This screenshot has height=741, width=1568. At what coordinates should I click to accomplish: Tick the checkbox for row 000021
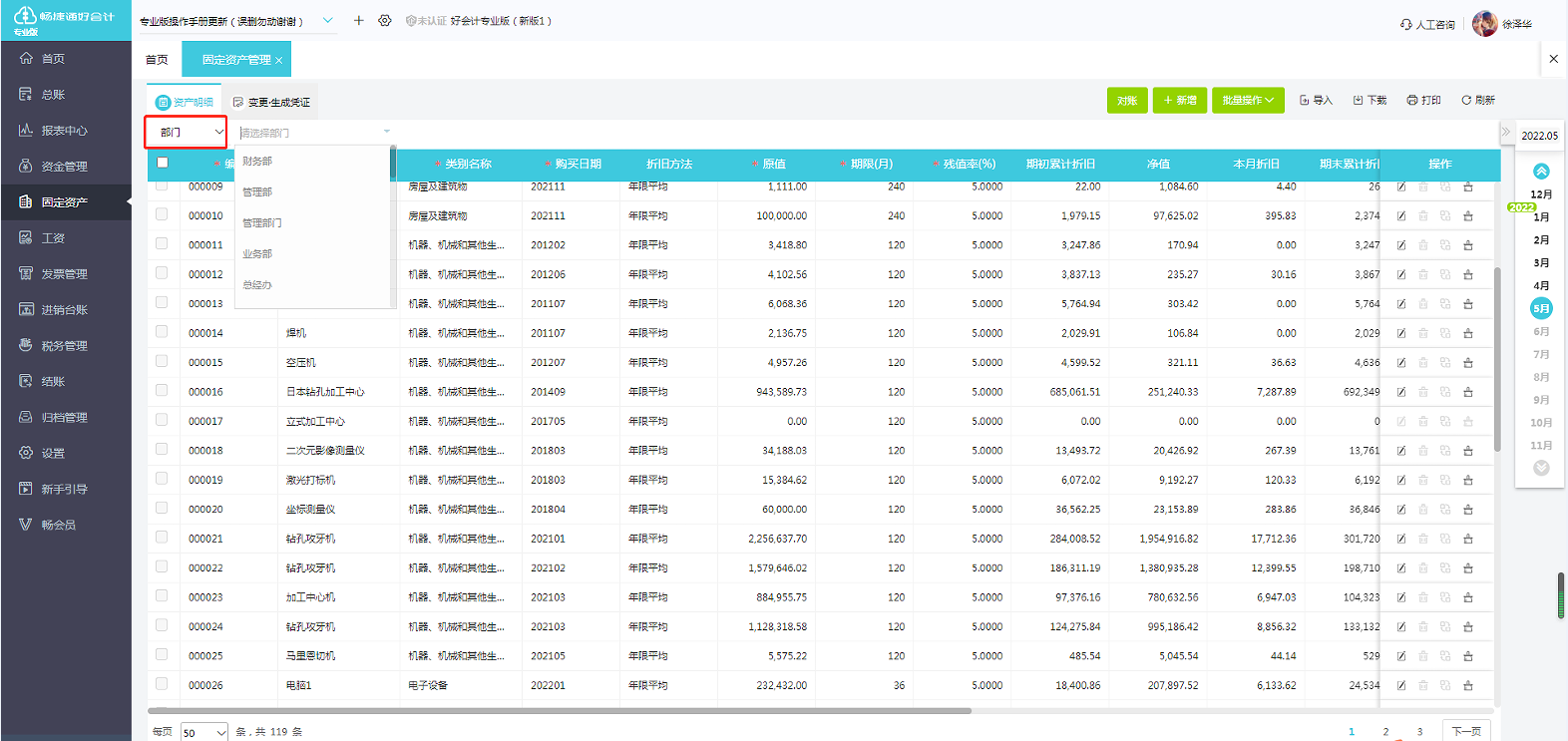point(162,538)
